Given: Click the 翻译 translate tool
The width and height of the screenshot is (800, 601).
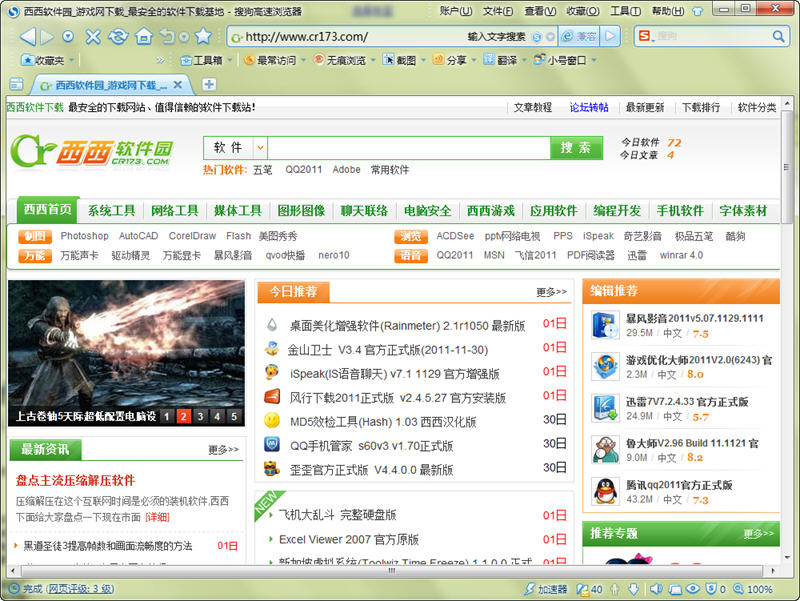Looking at the screenshot, I should click(501, 60).
